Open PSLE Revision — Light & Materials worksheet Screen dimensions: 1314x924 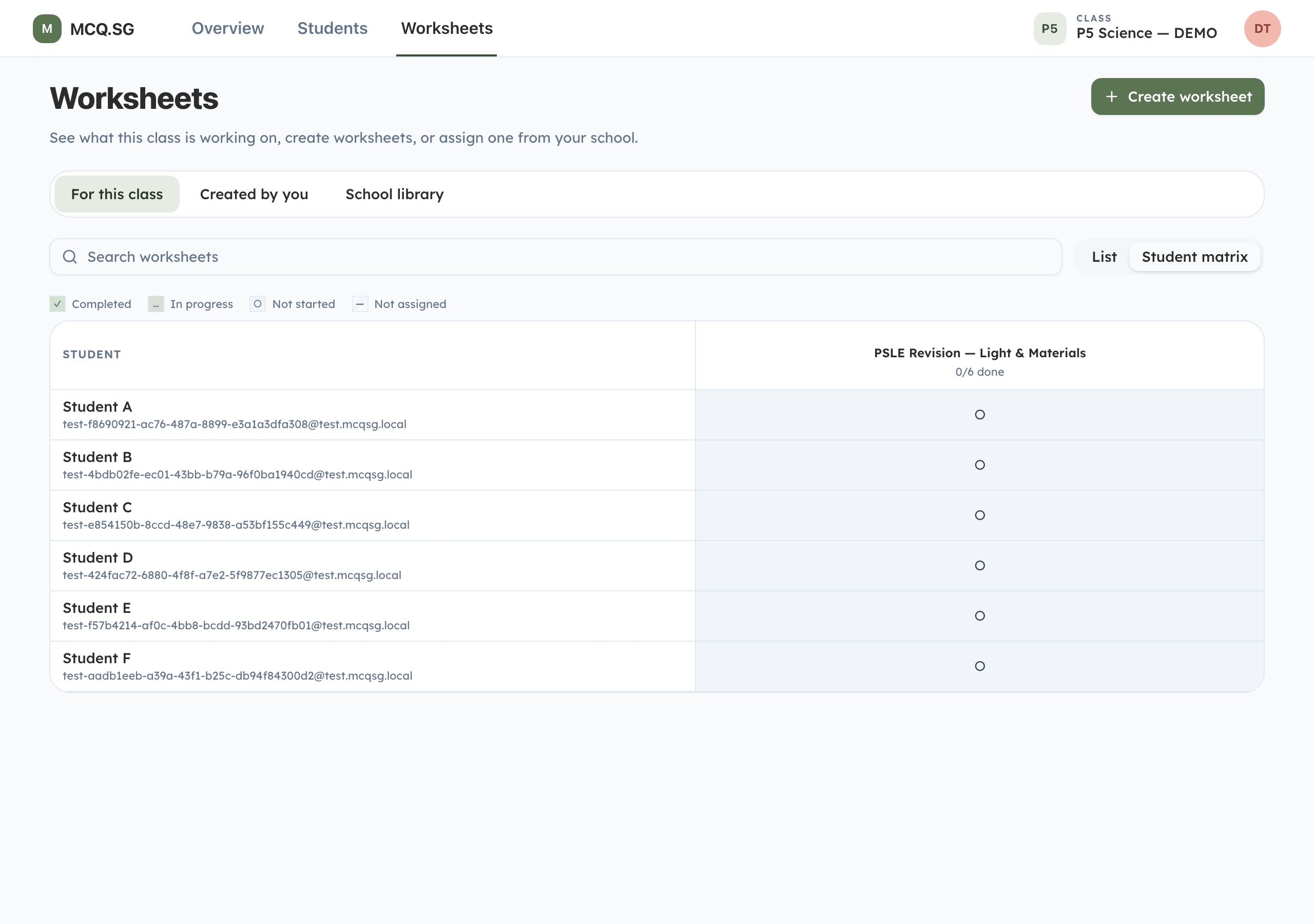(979, 353)
